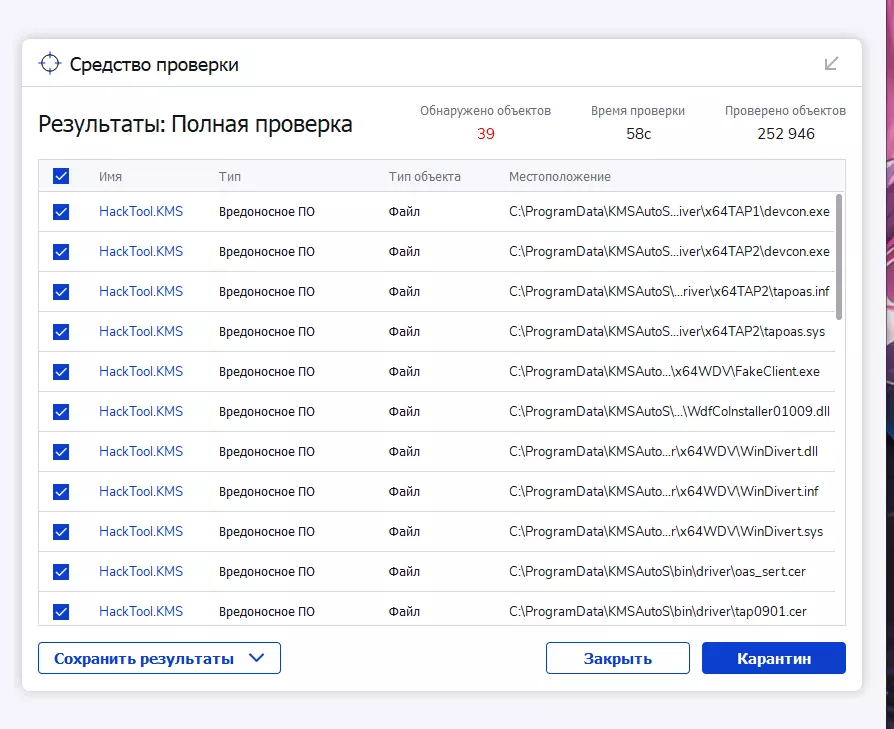Open HackTool.KMS link for oas_sert.cer row
The height and width of the screenshot is (729, 894).
[x=141, y=571]
